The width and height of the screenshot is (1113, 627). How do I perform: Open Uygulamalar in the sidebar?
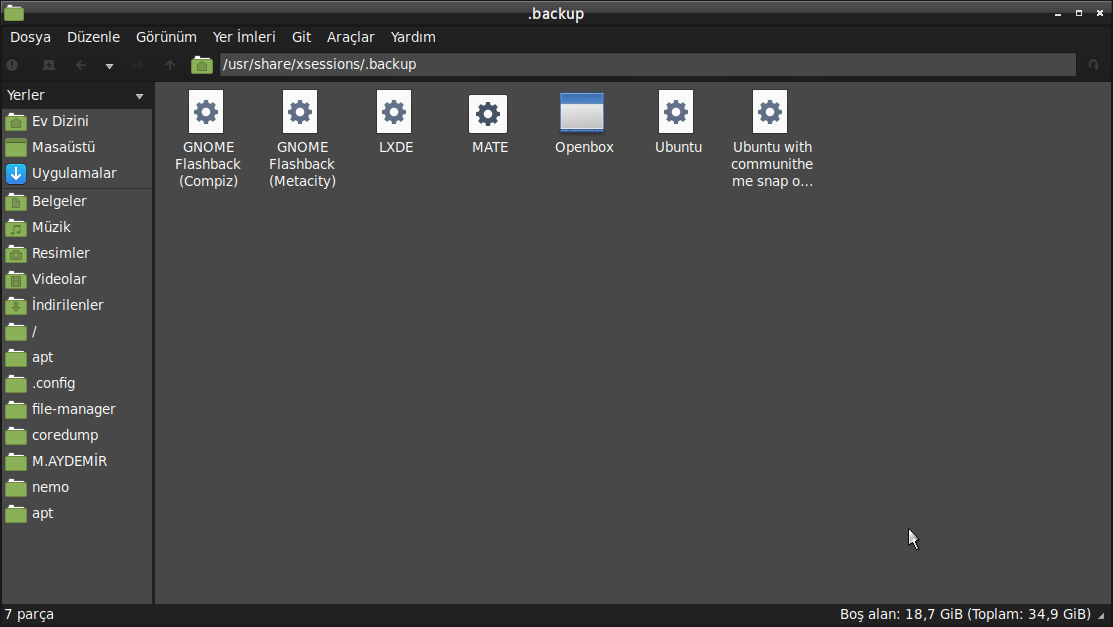(77, 173)
